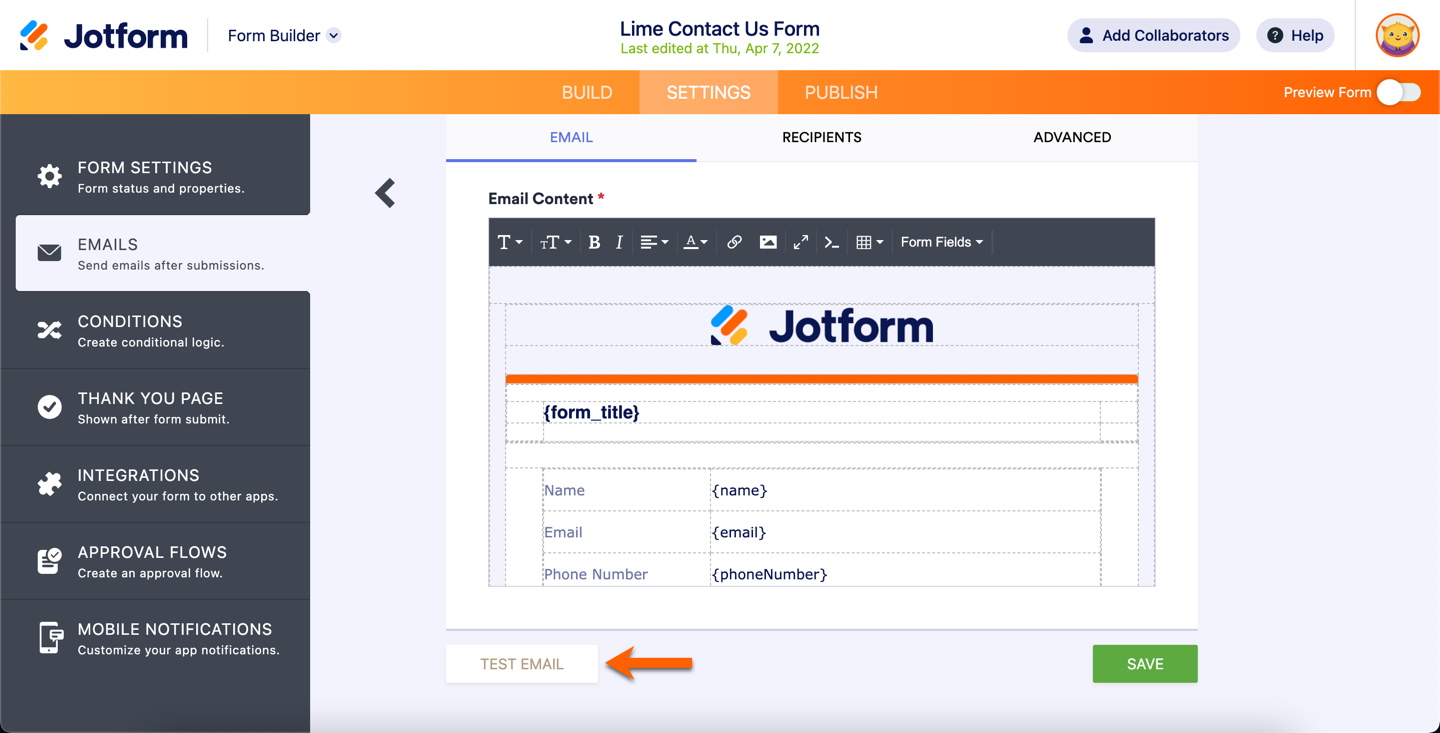The image size is (1440, 733).
Task: Switch to the SETTINGS tab
Action: (x=709, y=92)
